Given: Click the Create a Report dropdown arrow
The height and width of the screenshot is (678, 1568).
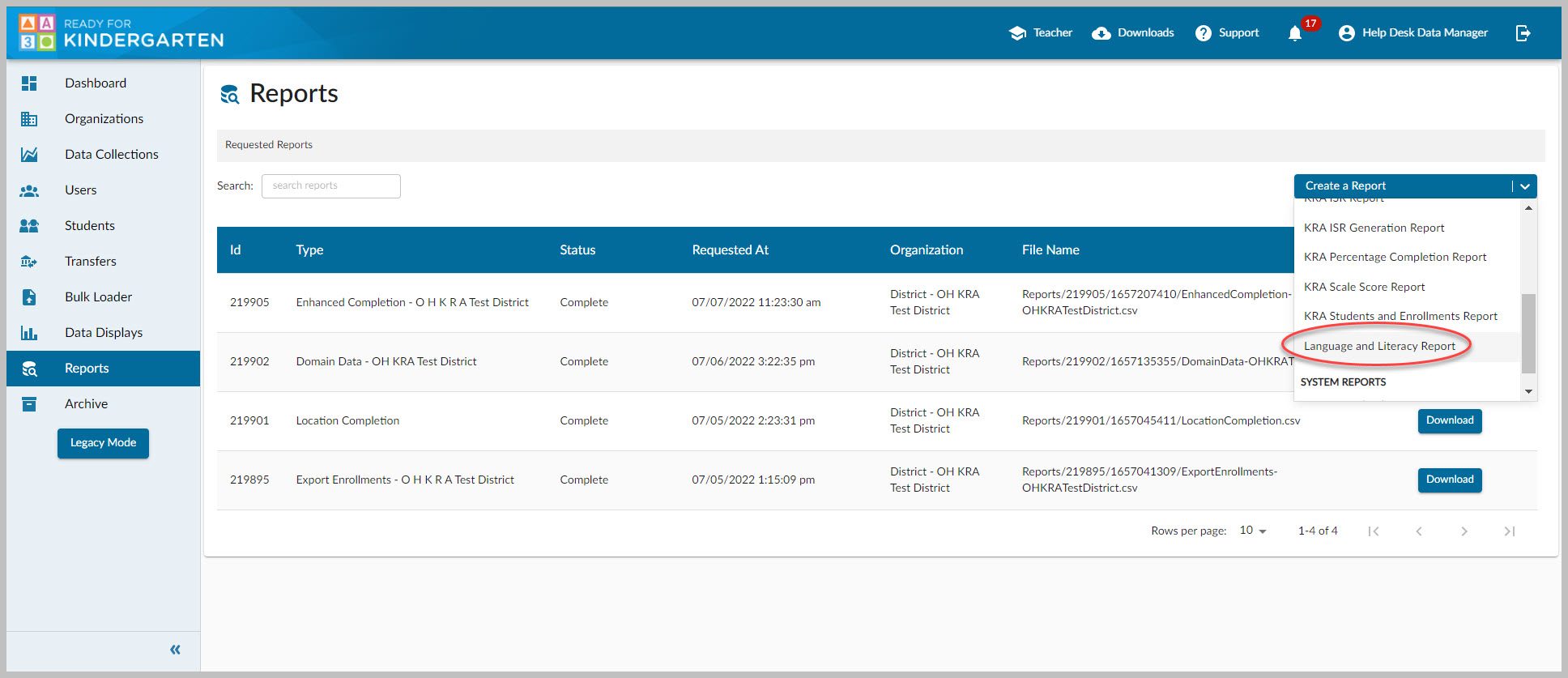Looking at the screenshot, I should point(1524,186).
